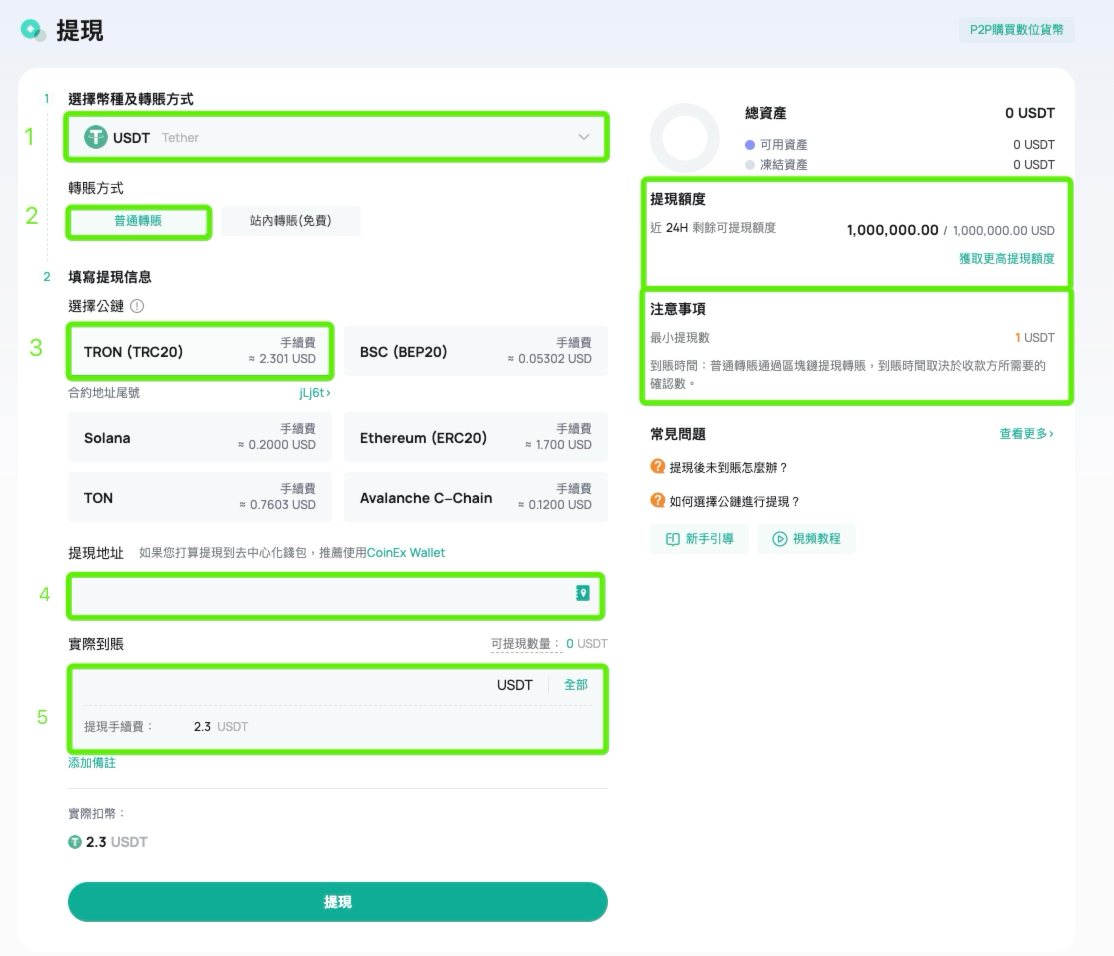Switch to 普通轉賬 transfer tab
The height and width of the screenshot is (956, 1114).
139,221
